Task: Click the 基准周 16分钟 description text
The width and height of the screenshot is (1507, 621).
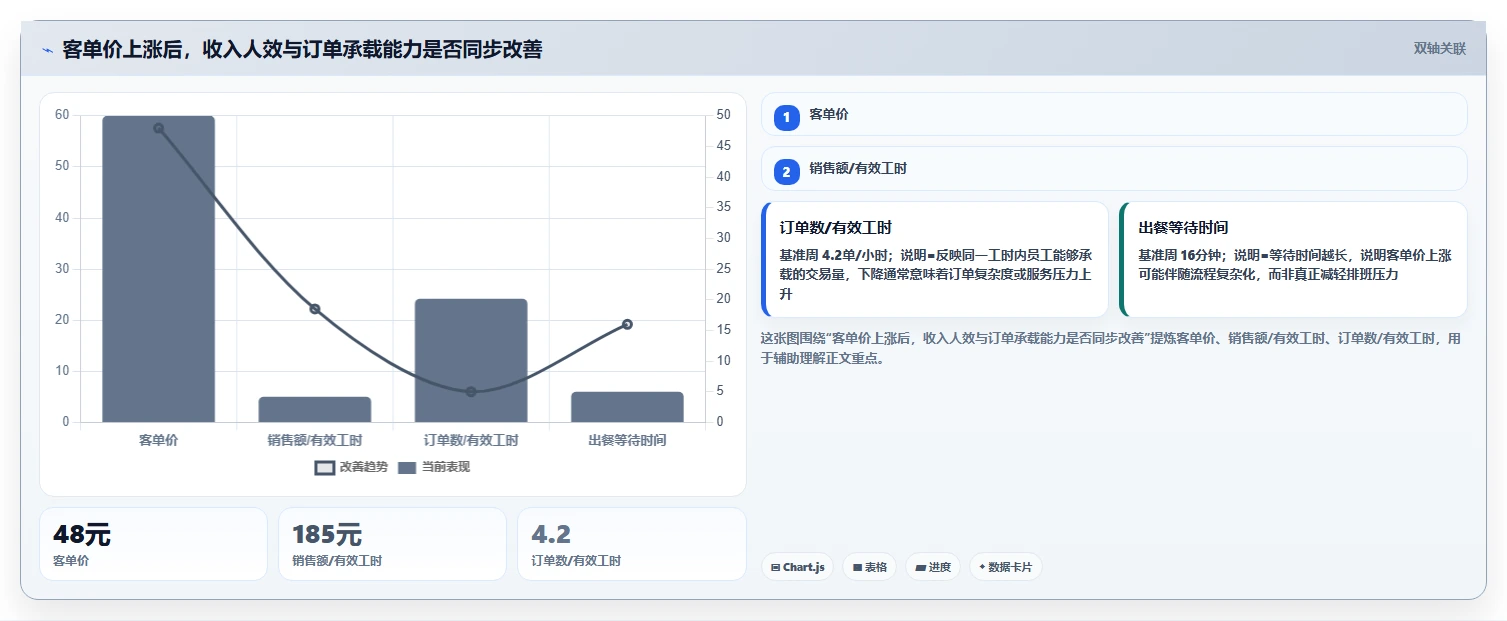Action: coord(1294,264)
